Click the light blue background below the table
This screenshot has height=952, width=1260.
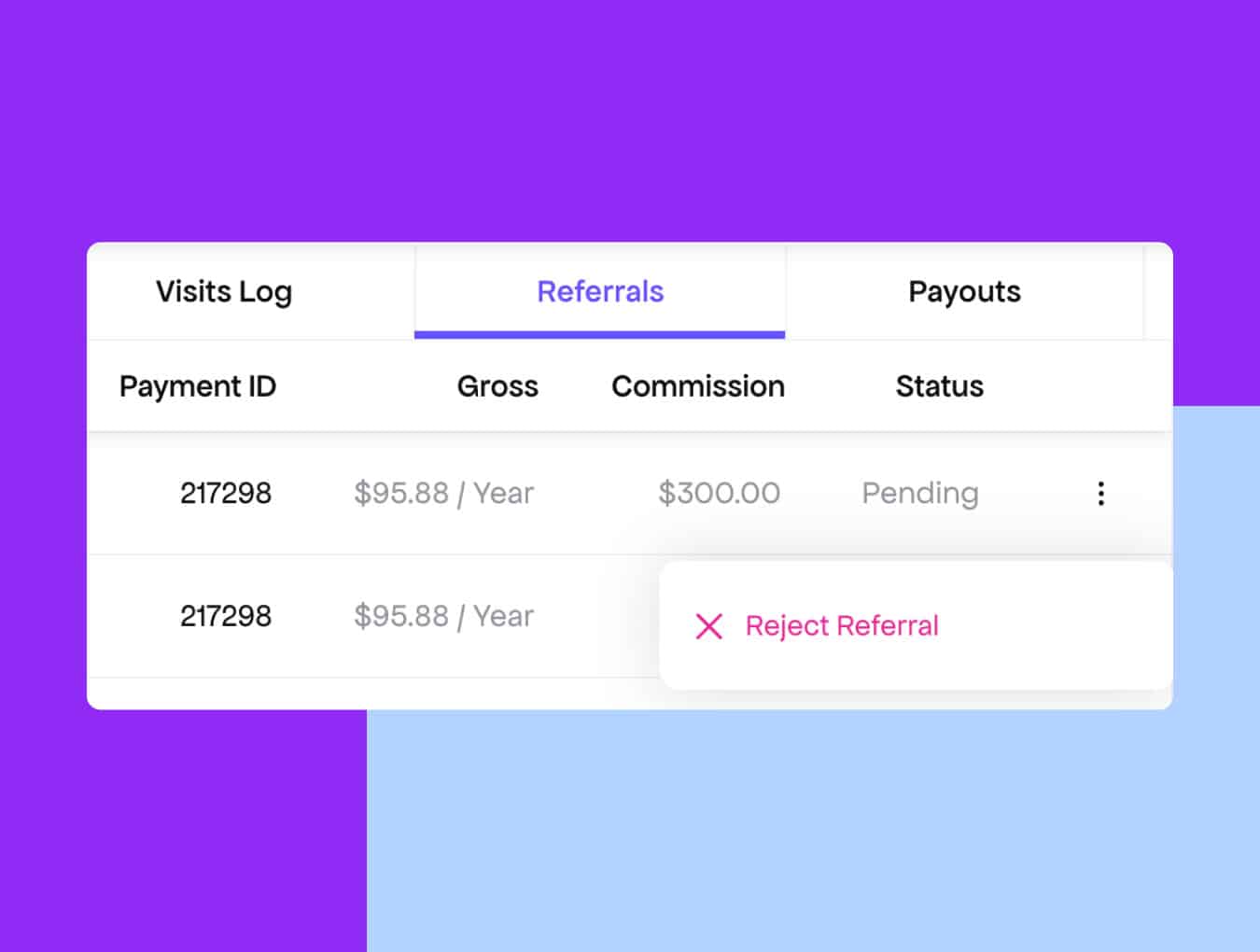tap(812, 831)
